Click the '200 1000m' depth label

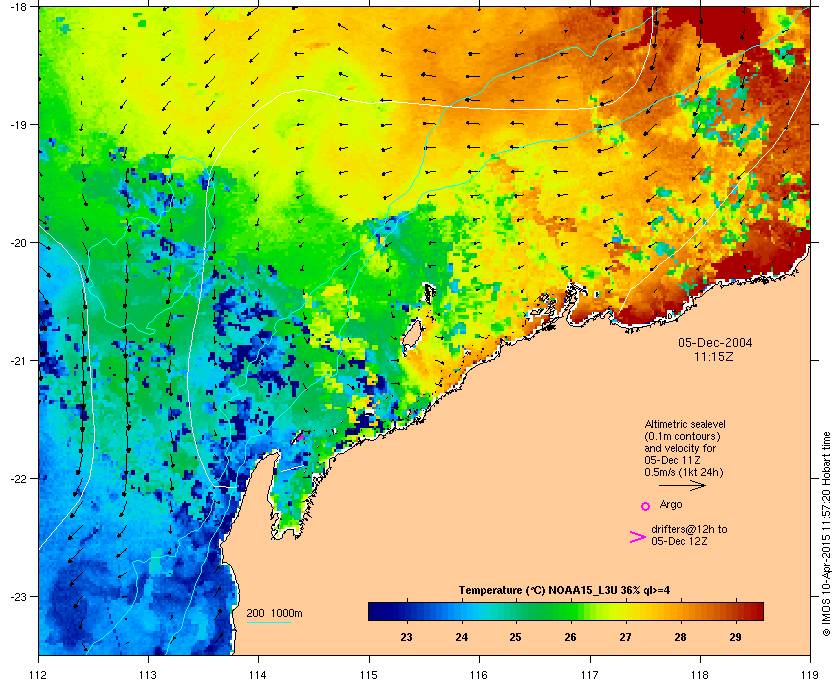[x=274, y=614]
